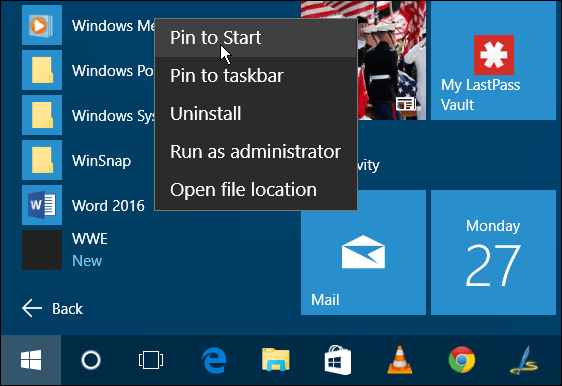Select Pin to taskbar option
This screenshot has width=562, height=386.
(256, 76)
